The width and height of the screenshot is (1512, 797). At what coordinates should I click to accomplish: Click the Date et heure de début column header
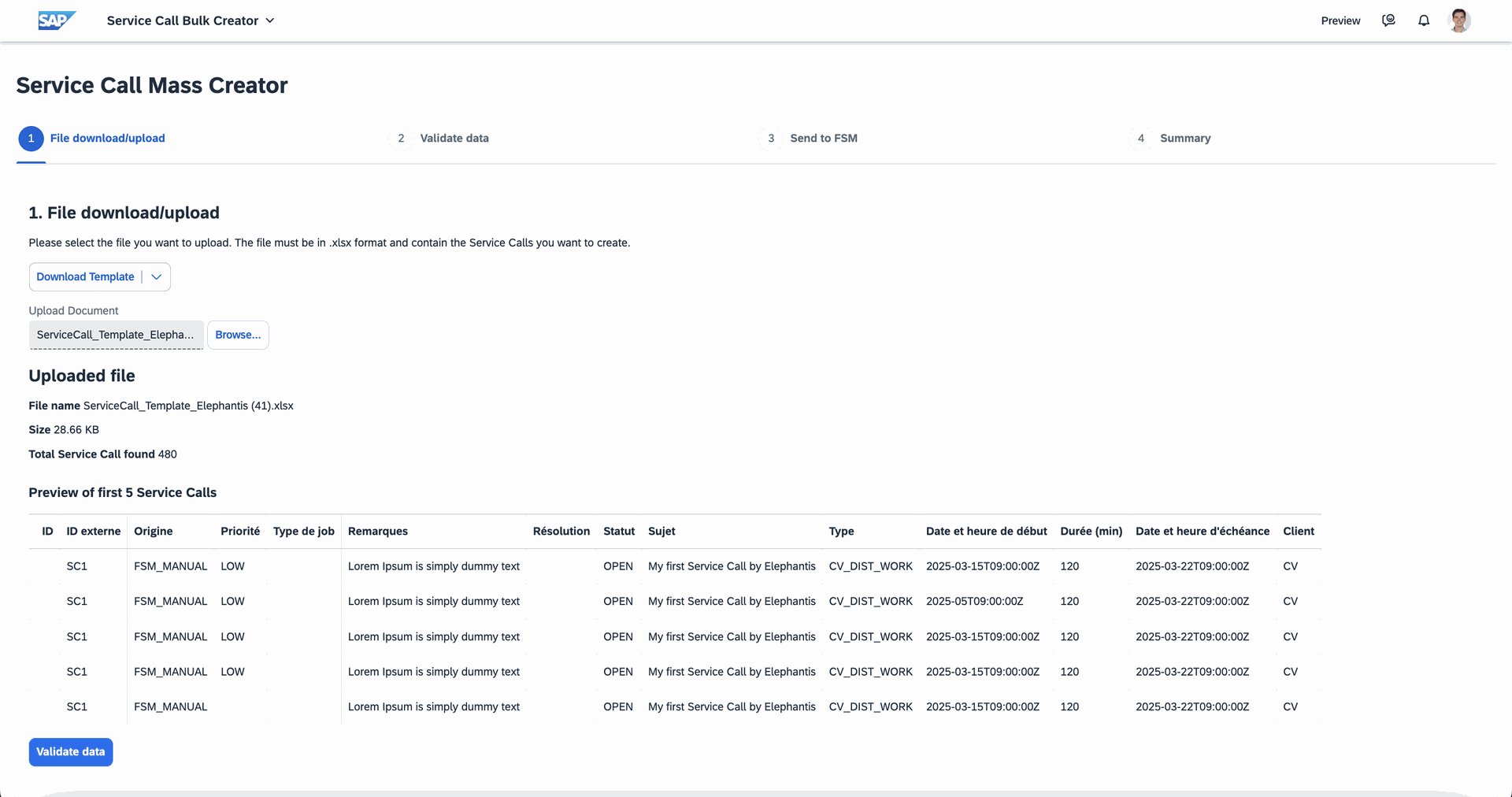(x=986, y=532)
